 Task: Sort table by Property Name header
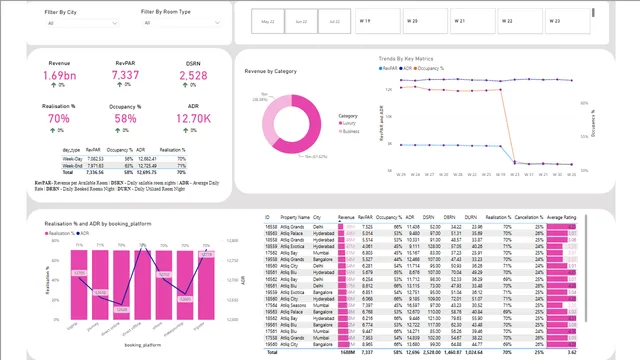click(x=295, y=218)
